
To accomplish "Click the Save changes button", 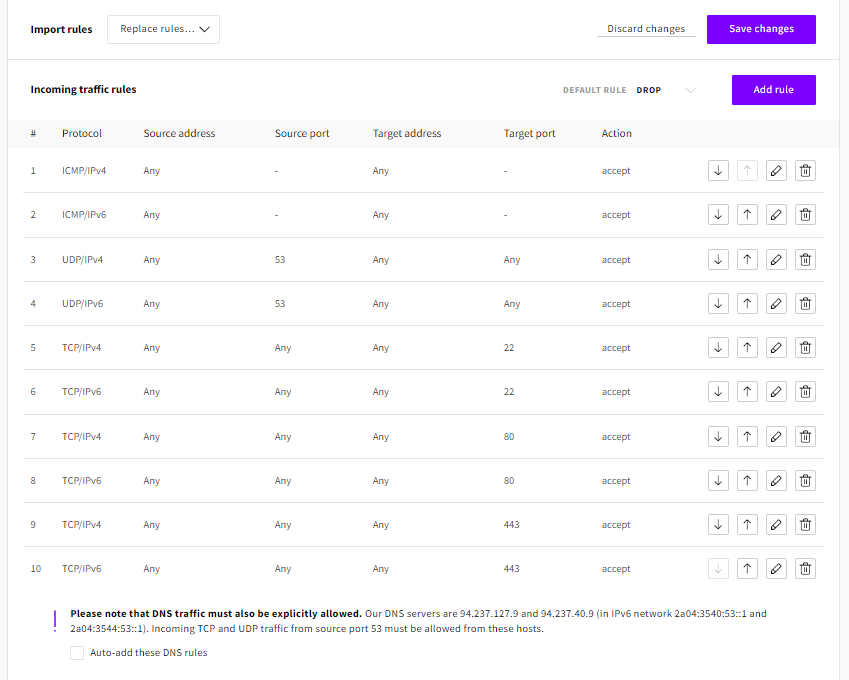I will pyautogui.click(x=761, y=29).
